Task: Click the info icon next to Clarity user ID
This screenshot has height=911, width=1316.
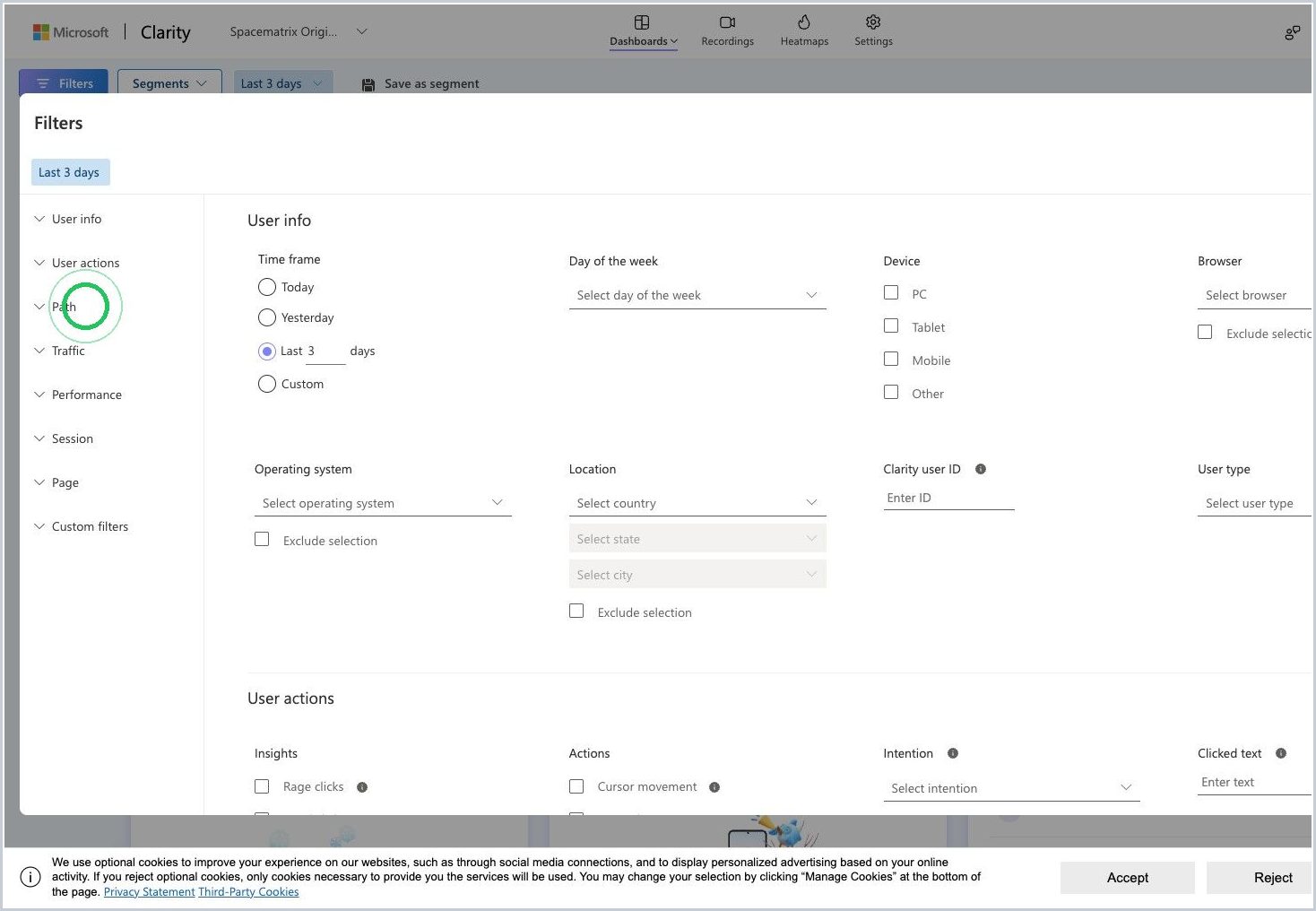Action: point(981,469)
